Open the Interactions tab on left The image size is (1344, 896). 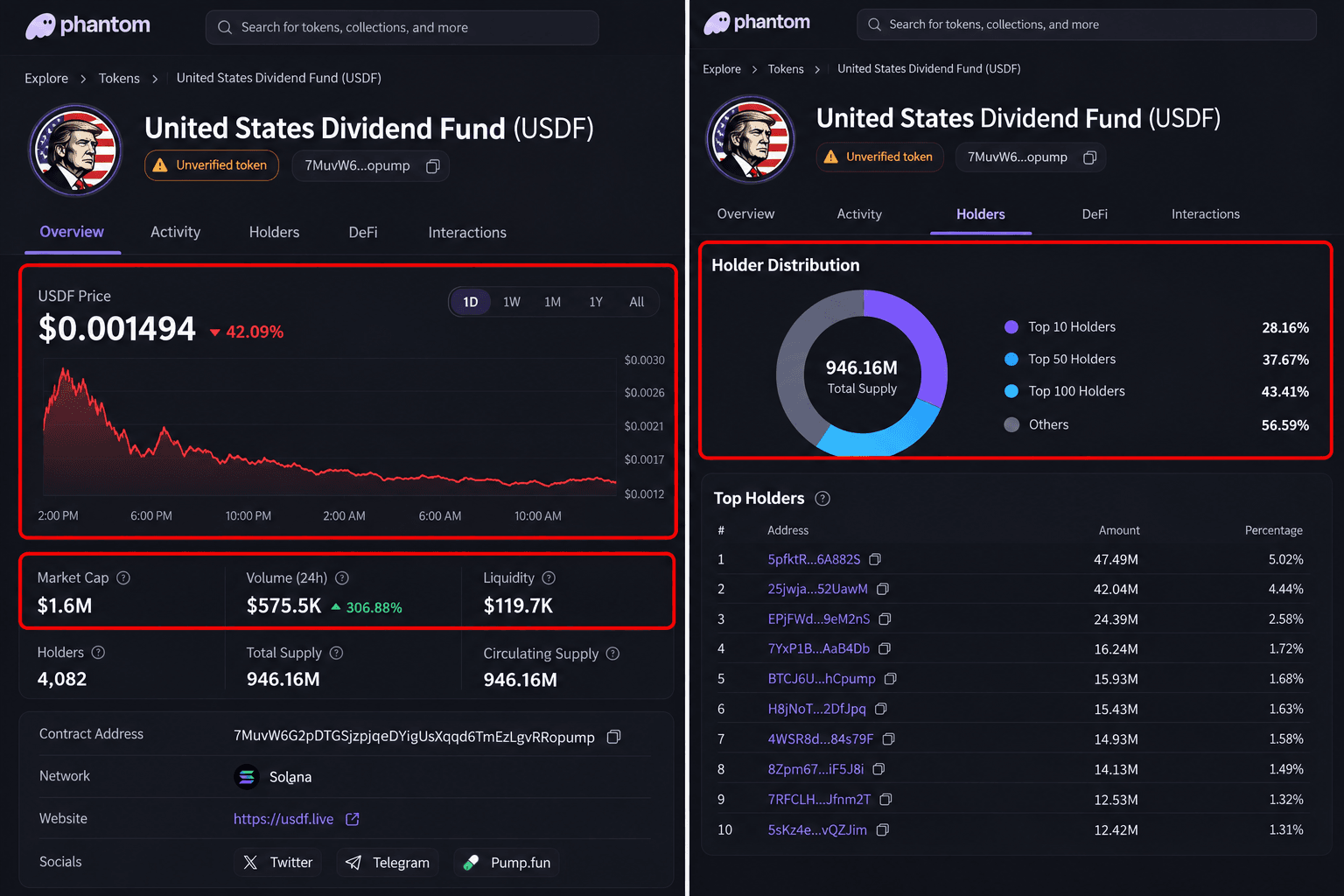[x=467, y=232]
